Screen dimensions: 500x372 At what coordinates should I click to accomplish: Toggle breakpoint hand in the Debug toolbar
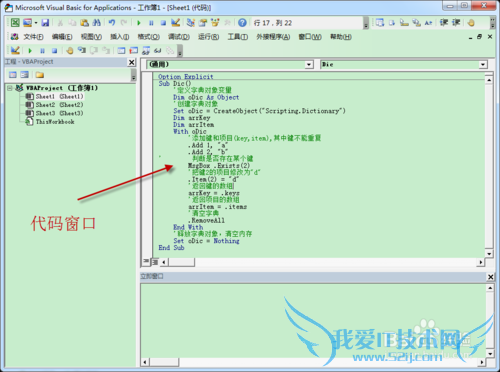70,50
